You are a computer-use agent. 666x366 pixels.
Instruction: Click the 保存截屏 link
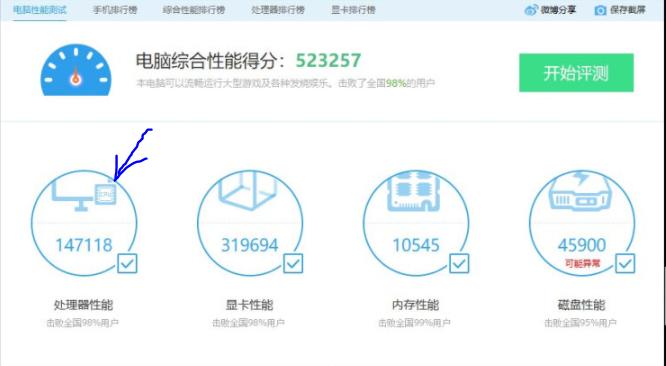click(628, 10)
